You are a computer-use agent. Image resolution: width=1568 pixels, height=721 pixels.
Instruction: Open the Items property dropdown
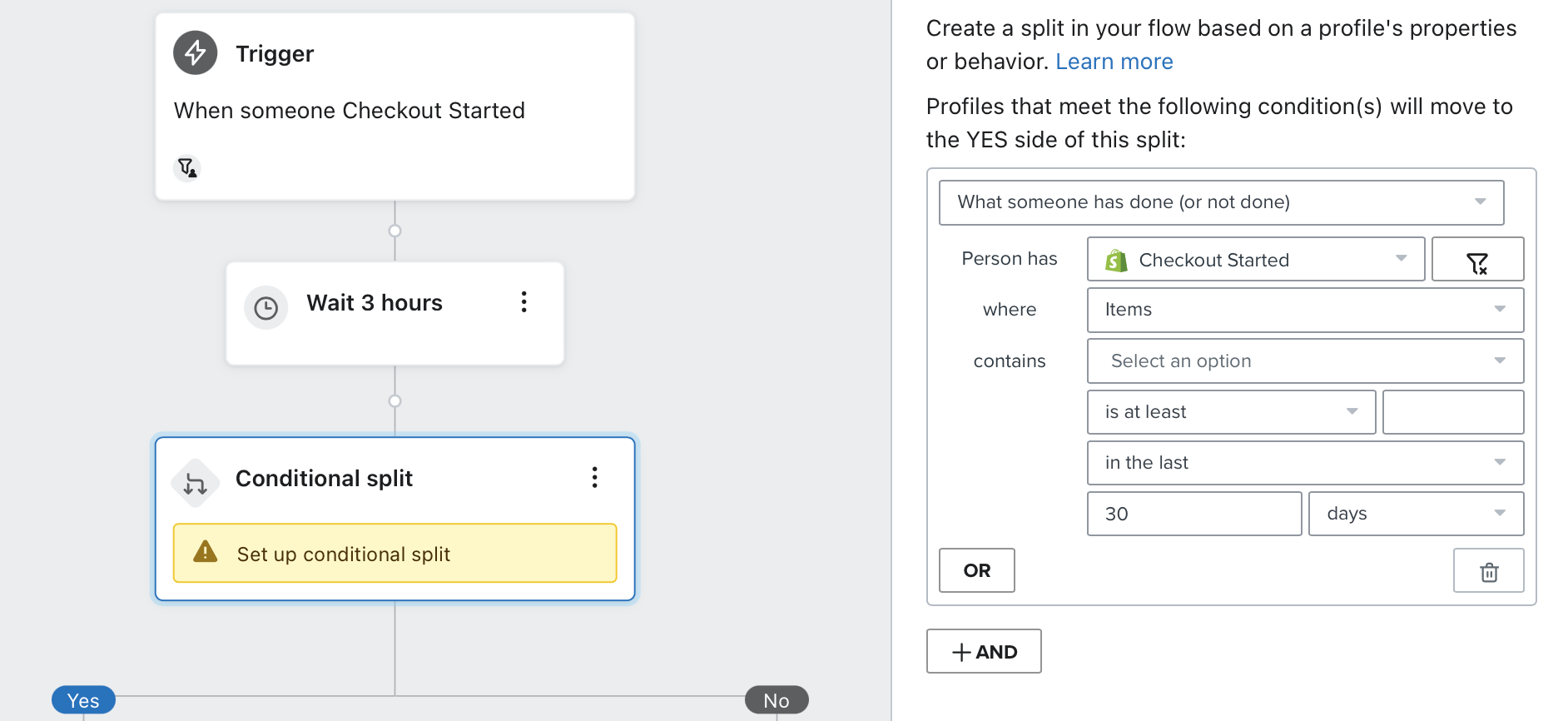click(x=1305, y=310)
